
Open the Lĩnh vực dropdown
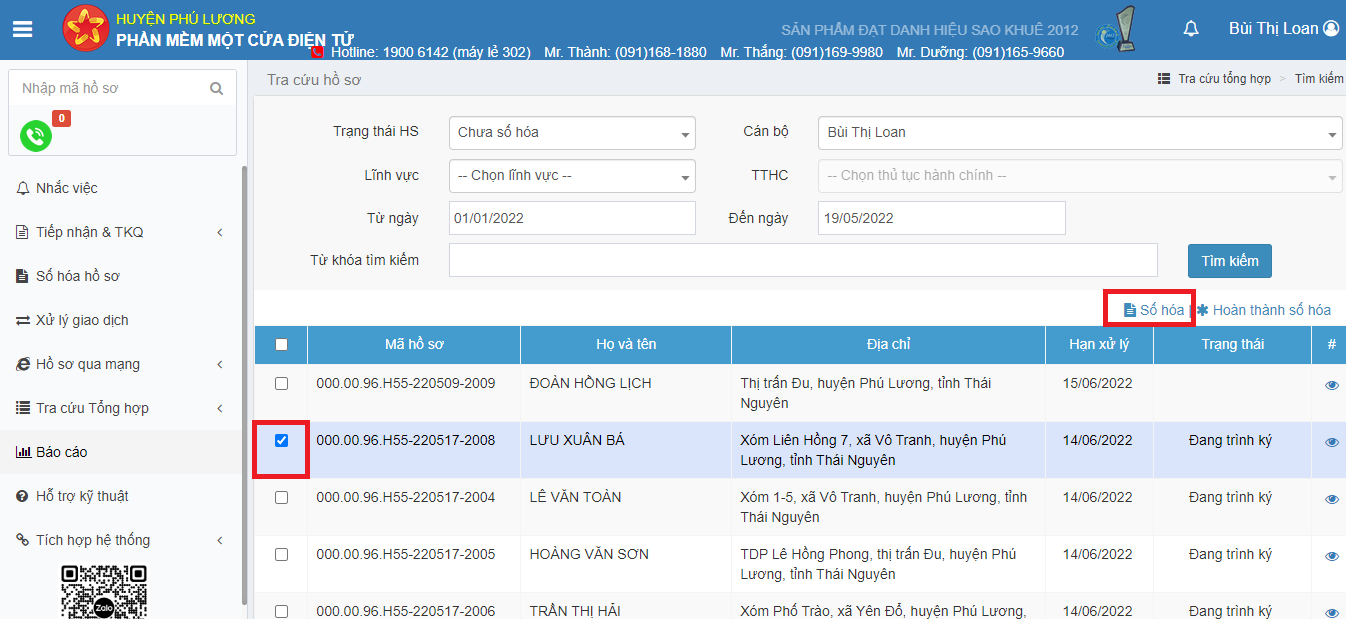point(572,175)
